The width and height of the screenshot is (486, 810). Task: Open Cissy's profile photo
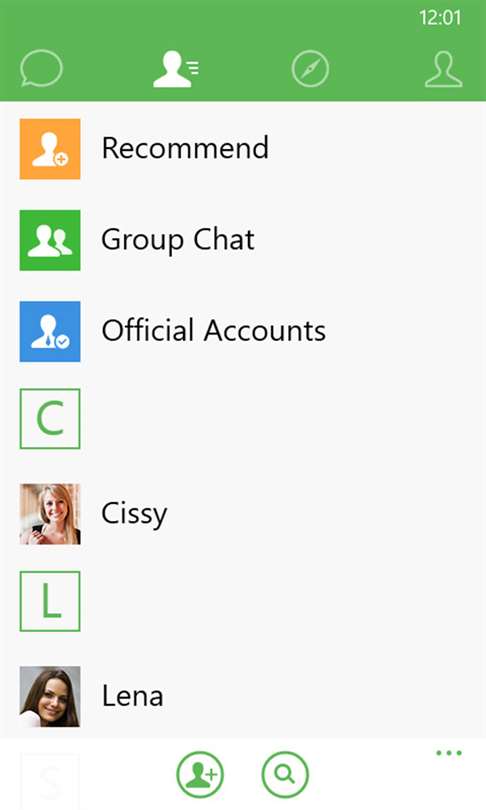pos(50,514)
